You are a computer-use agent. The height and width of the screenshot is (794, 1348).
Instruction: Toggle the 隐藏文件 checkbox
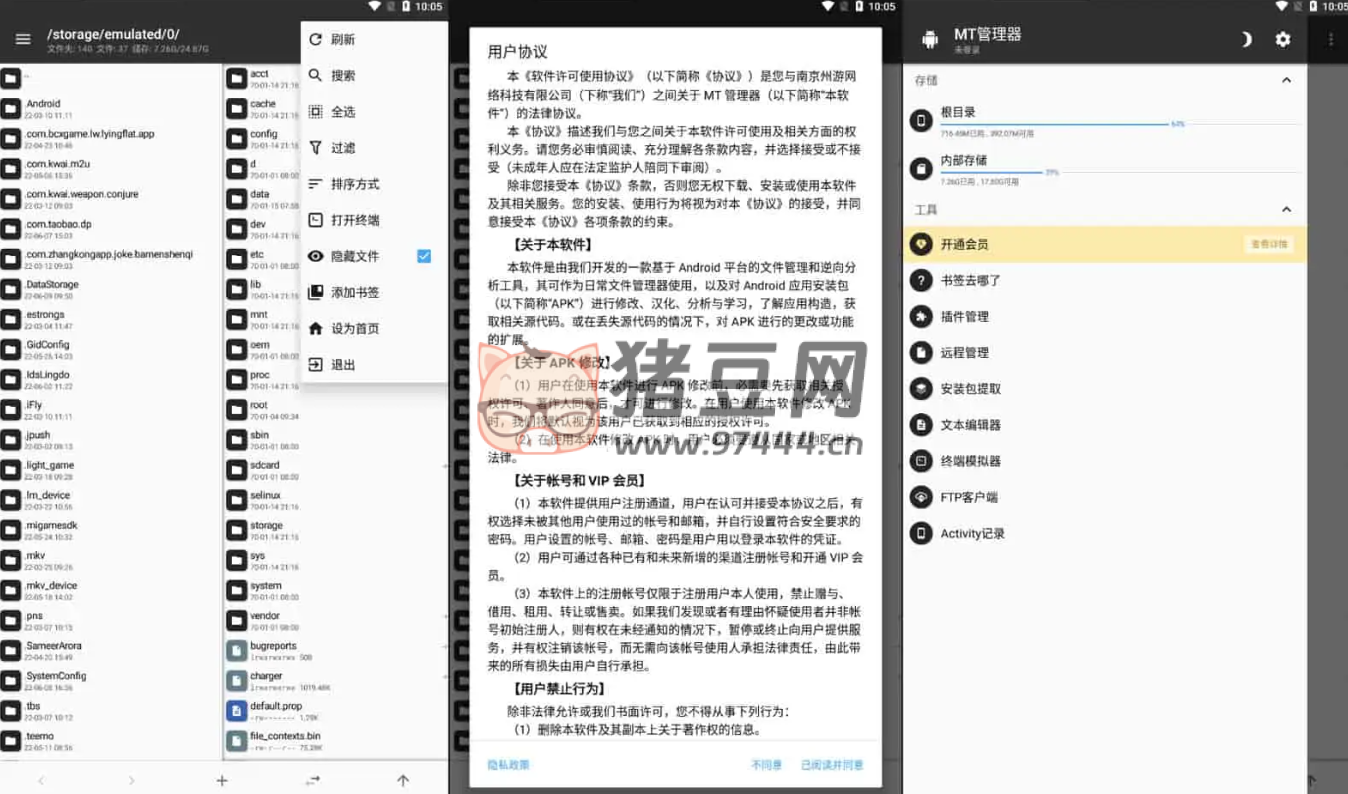[423, 256]
